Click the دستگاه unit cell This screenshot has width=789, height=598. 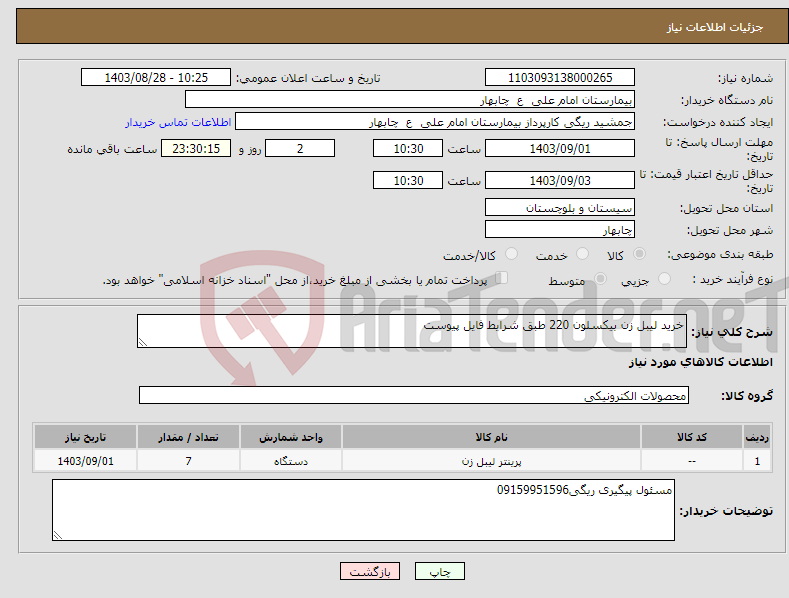coord(291,461)
